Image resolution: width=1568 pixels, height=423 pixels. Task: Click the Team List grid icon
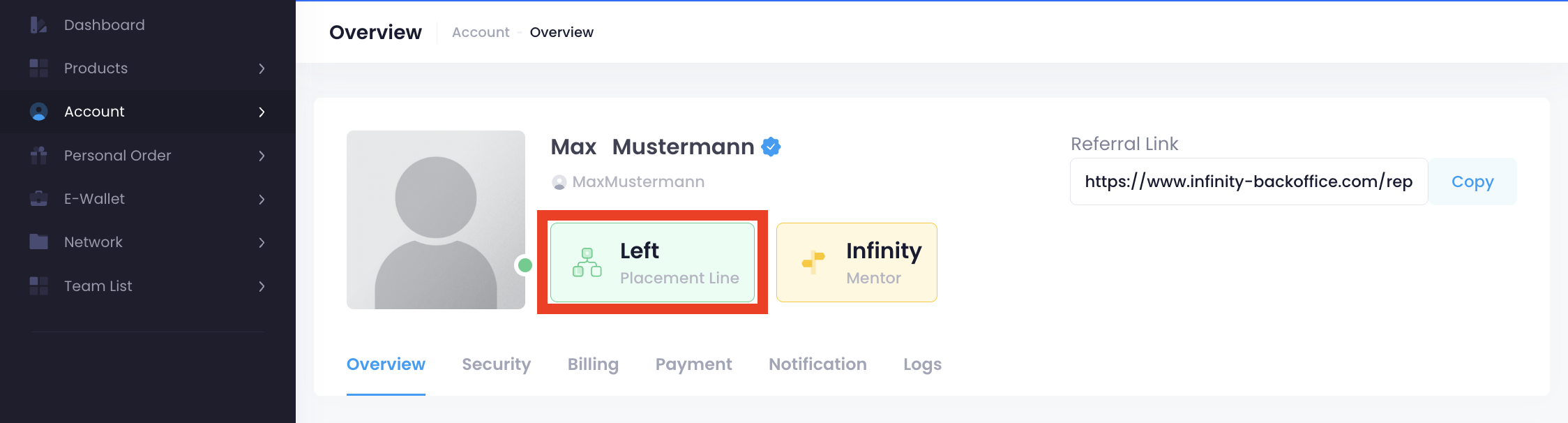pos(38,286)
